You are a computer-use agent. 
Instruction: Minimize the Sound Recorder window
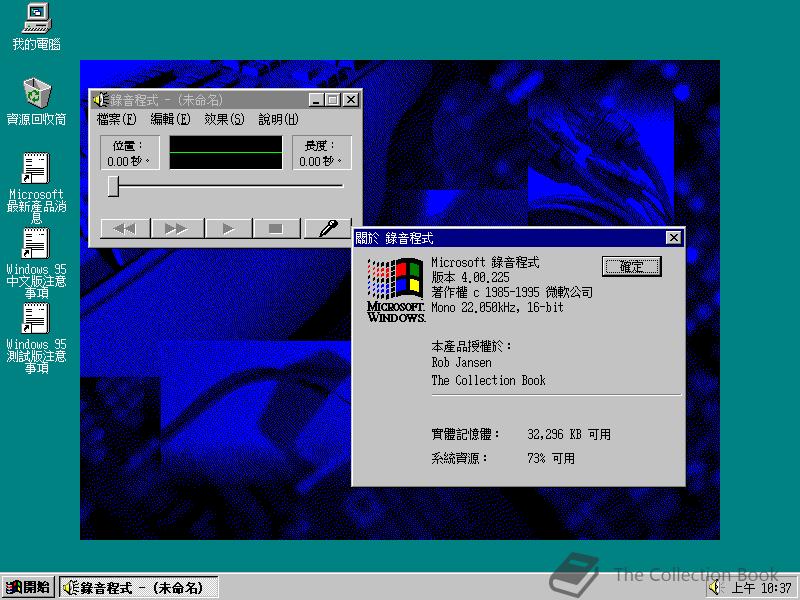pyautogui.click(x=317, y=99)
